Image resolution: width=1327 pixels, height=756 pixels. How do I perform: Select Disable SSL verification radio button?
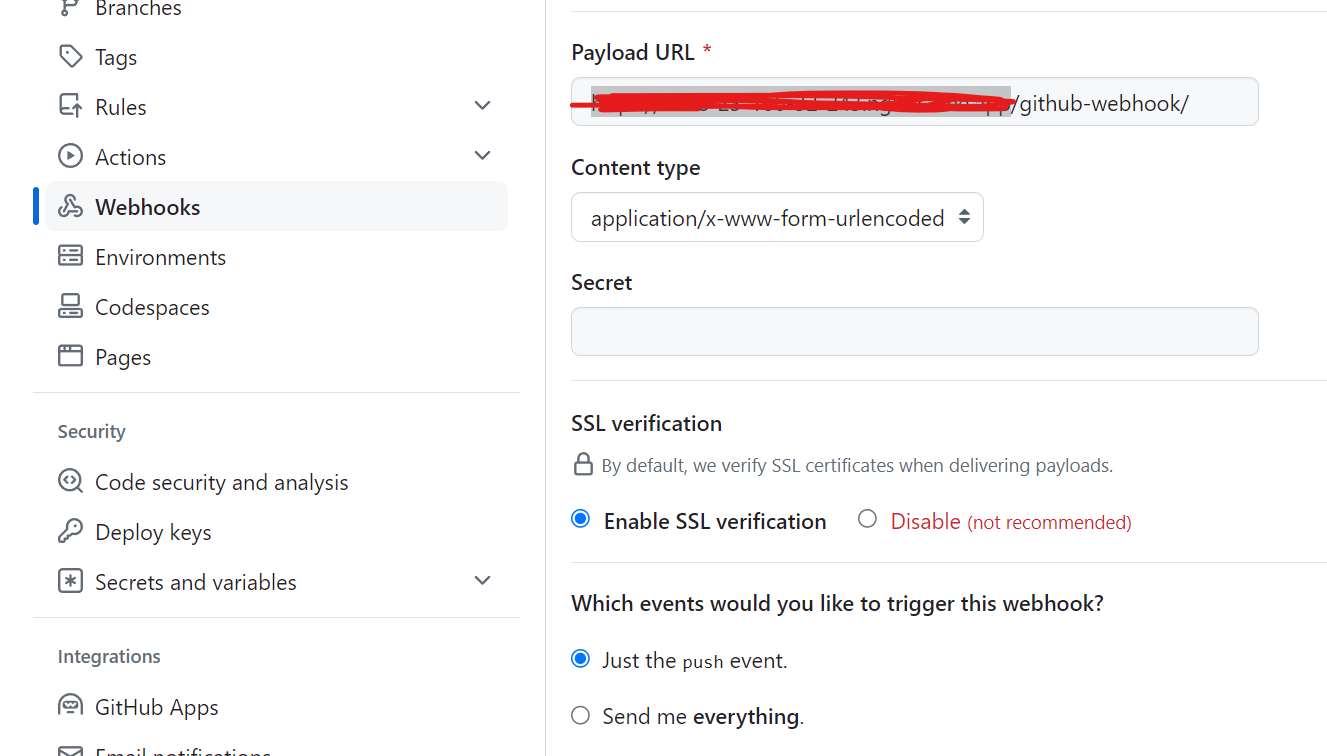click(x=867, y=519)
